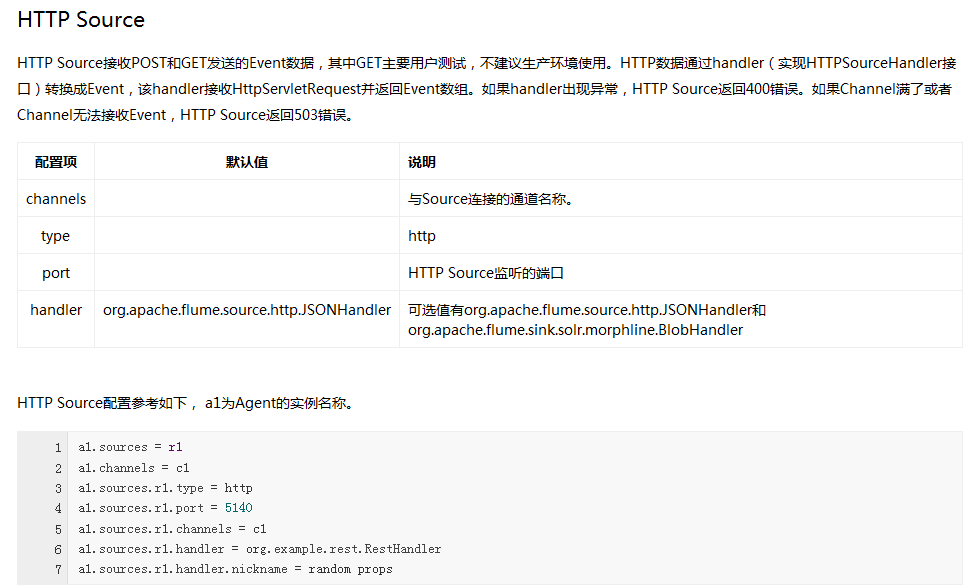Click the 与Source连接的通道名称 description

(490, 199)
